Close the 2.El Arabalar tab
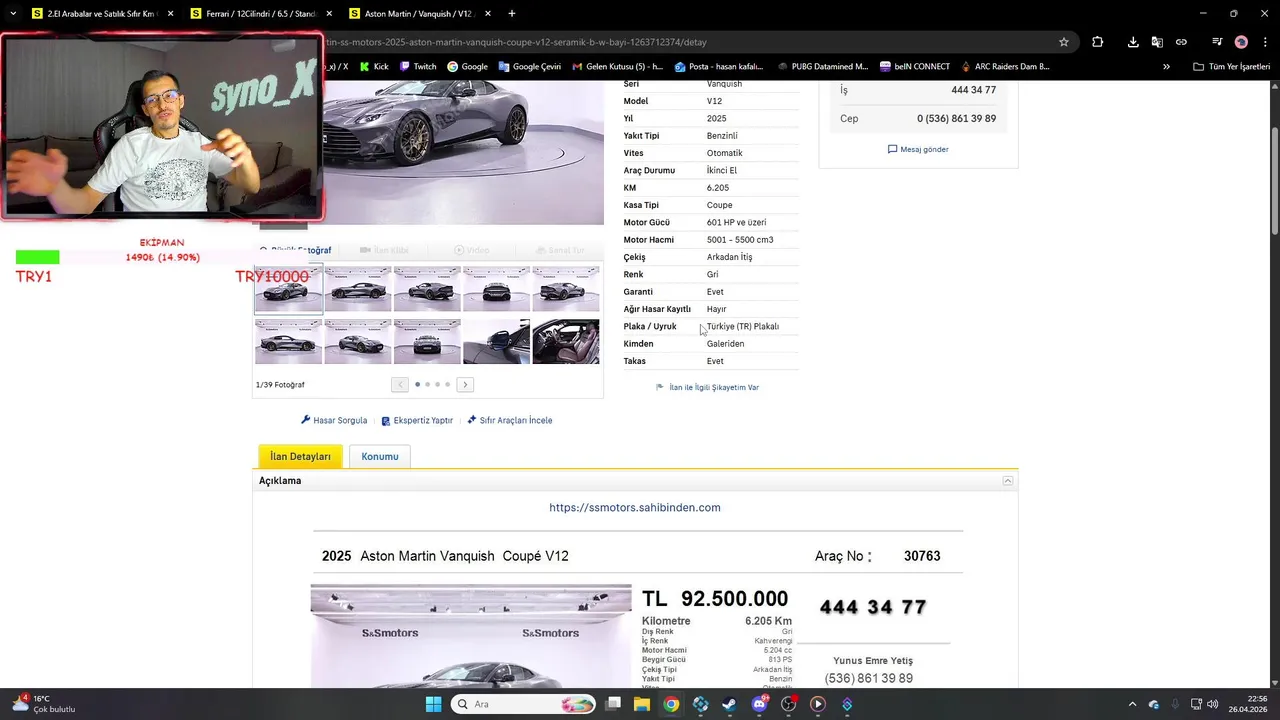1280x720 pixels. tap(170, 14)
